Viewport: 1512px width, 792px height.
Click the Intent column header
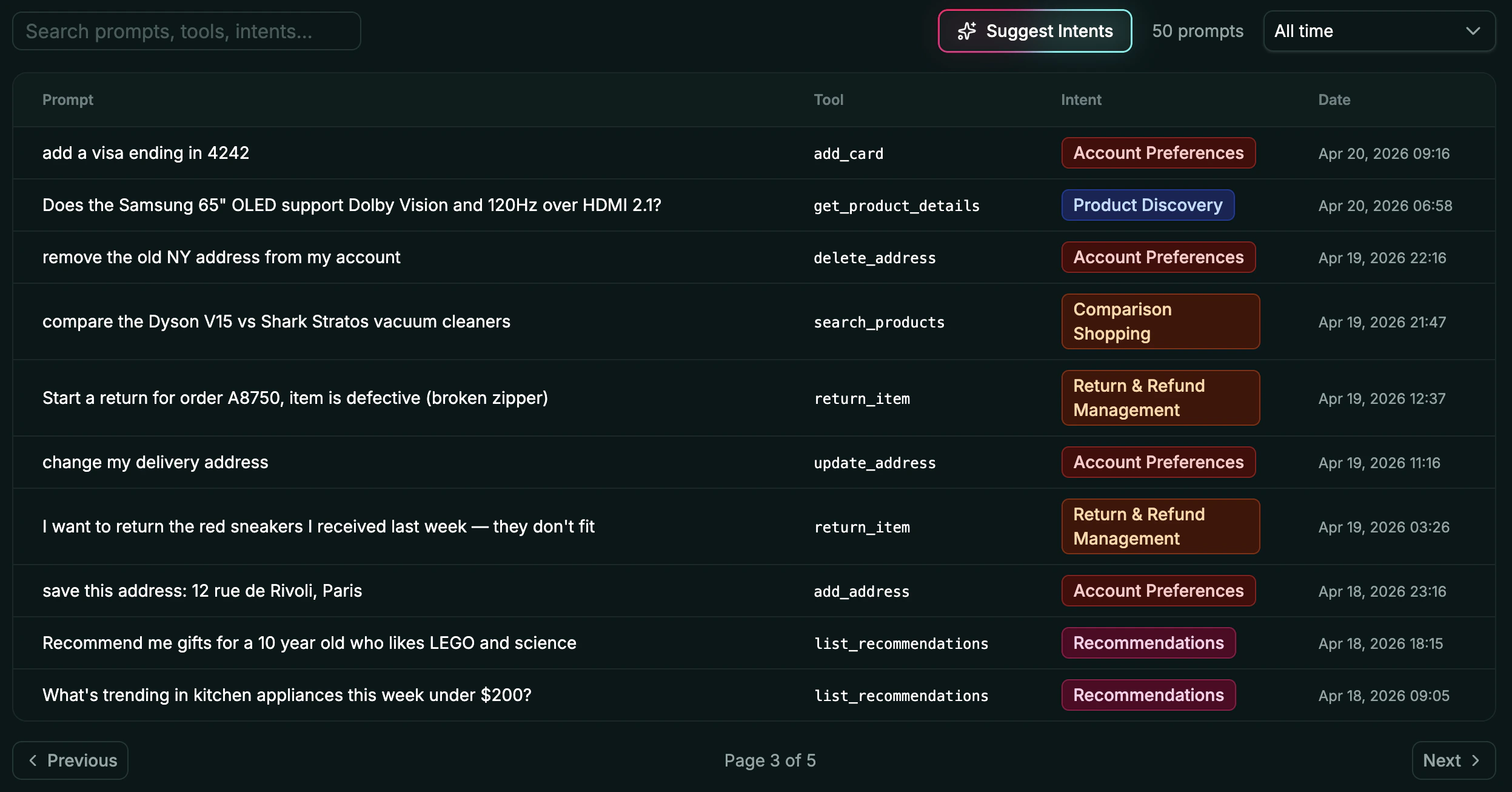tap(1081, 99)
